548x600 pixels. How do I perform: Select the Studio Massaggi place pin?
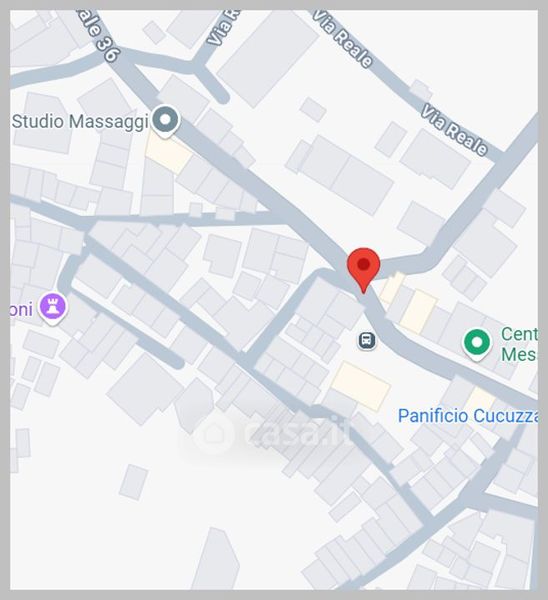tap(165, 121)
